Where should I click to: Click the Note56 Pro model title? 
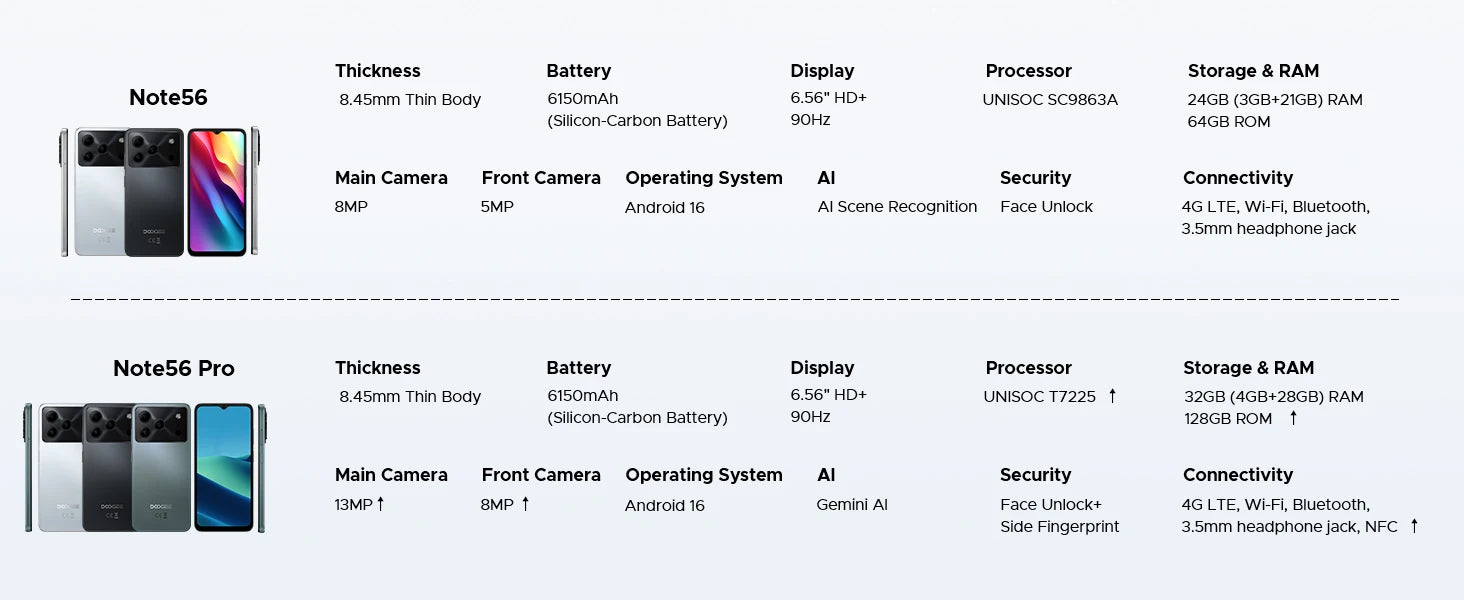(174, 368)
